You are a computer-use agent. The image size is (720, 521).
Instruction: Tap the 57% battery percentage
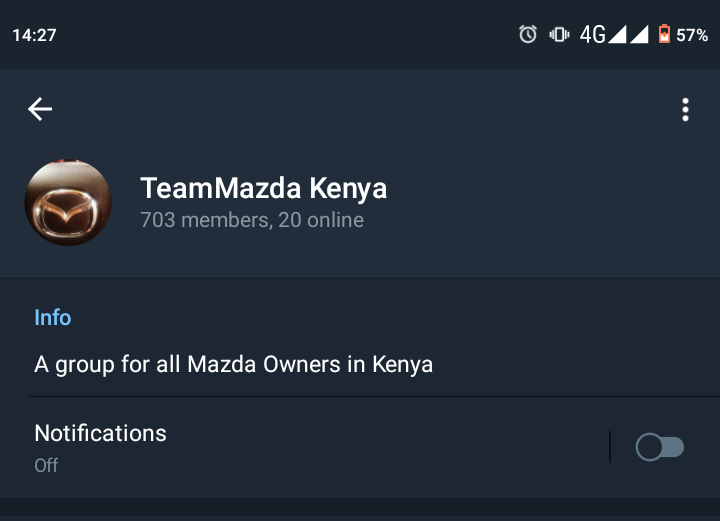(x=692, y=35)
